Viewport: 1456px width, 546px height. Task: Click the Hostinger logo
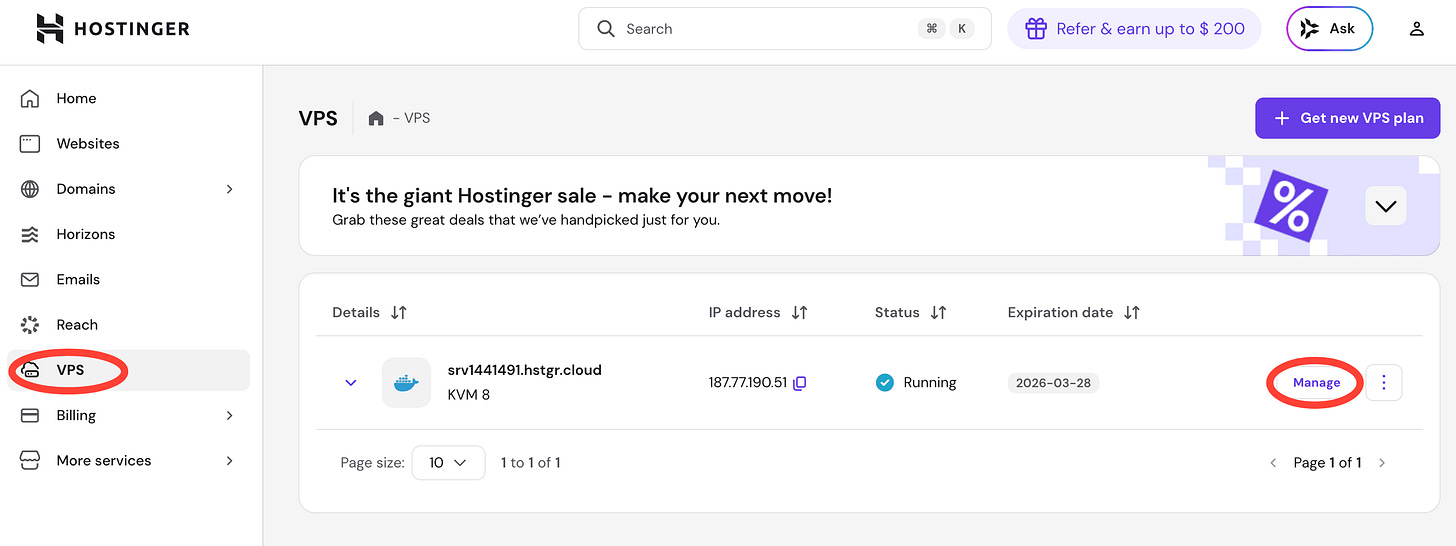tap(112, 29)
